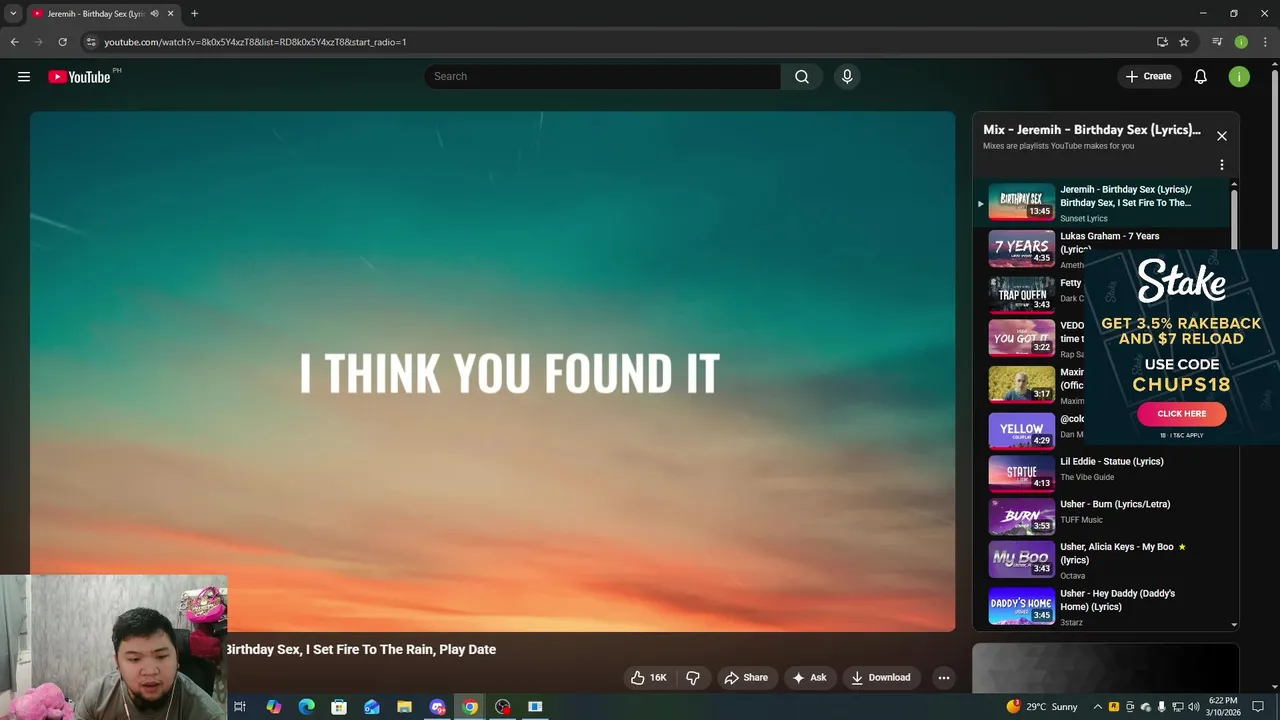Click The Vibe Guide channel name
Viewport: 1280px width, 720px height.
pos(1087,478)
